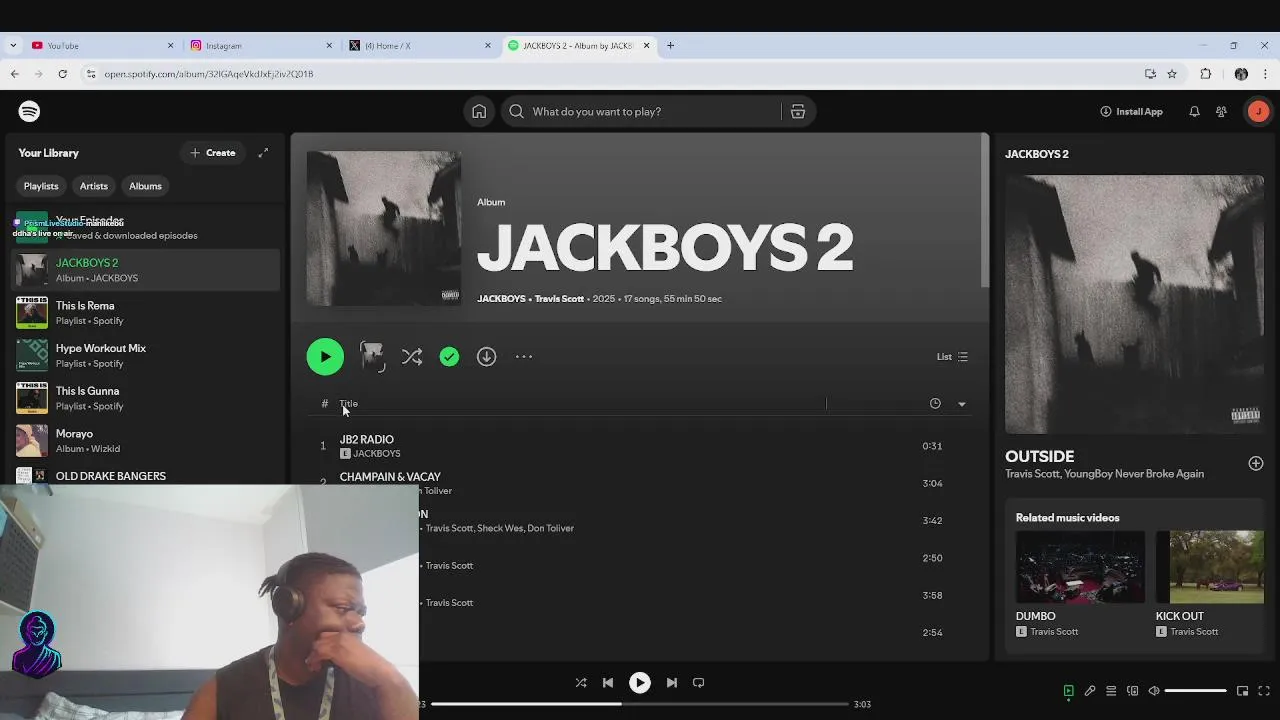Open the Friend Activity icon
Viewport: 1280px width, 720px height.
pyautogui.click(x=1221, y=111)
